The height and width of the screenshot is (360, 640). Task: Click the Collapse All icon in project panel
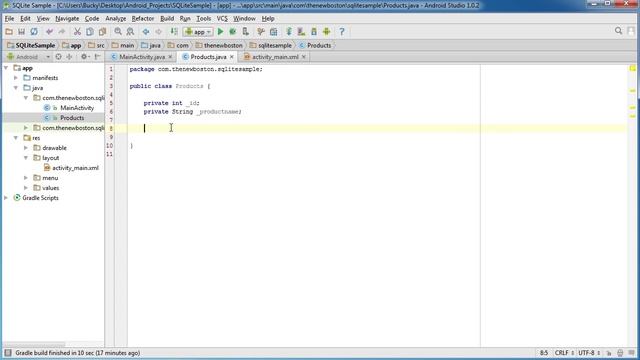[69, 57]
